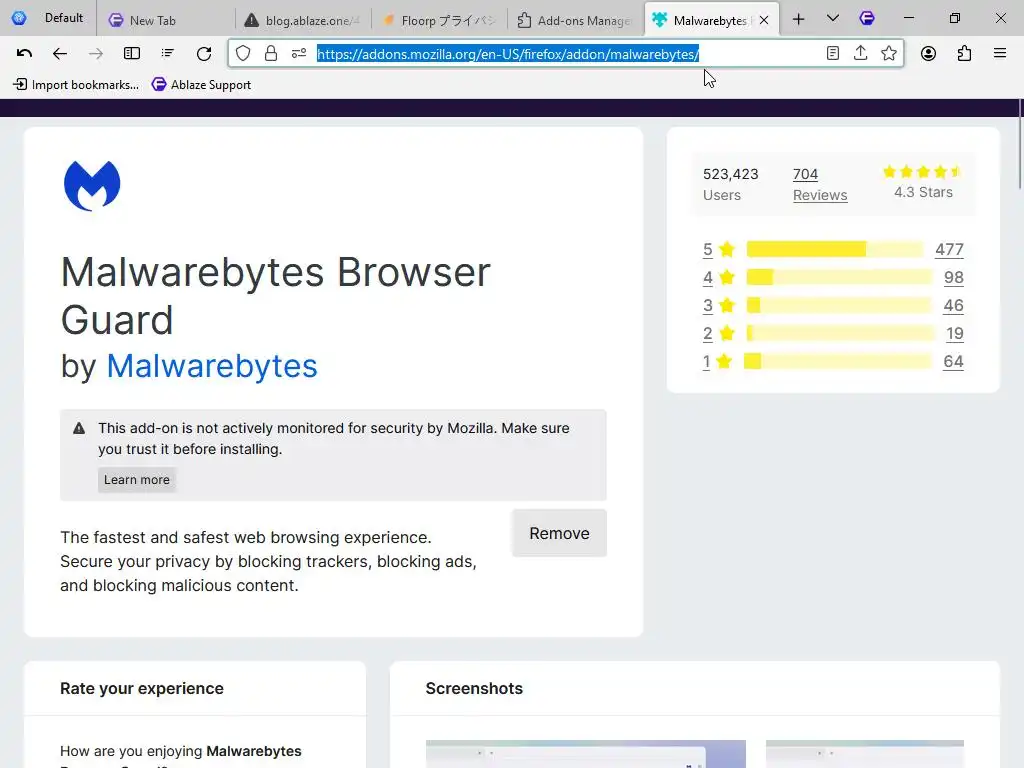The width and height of the screenshot is (1024, 768).
Task: Switch to the New Tab tab
Action: [x=166, y=20]
